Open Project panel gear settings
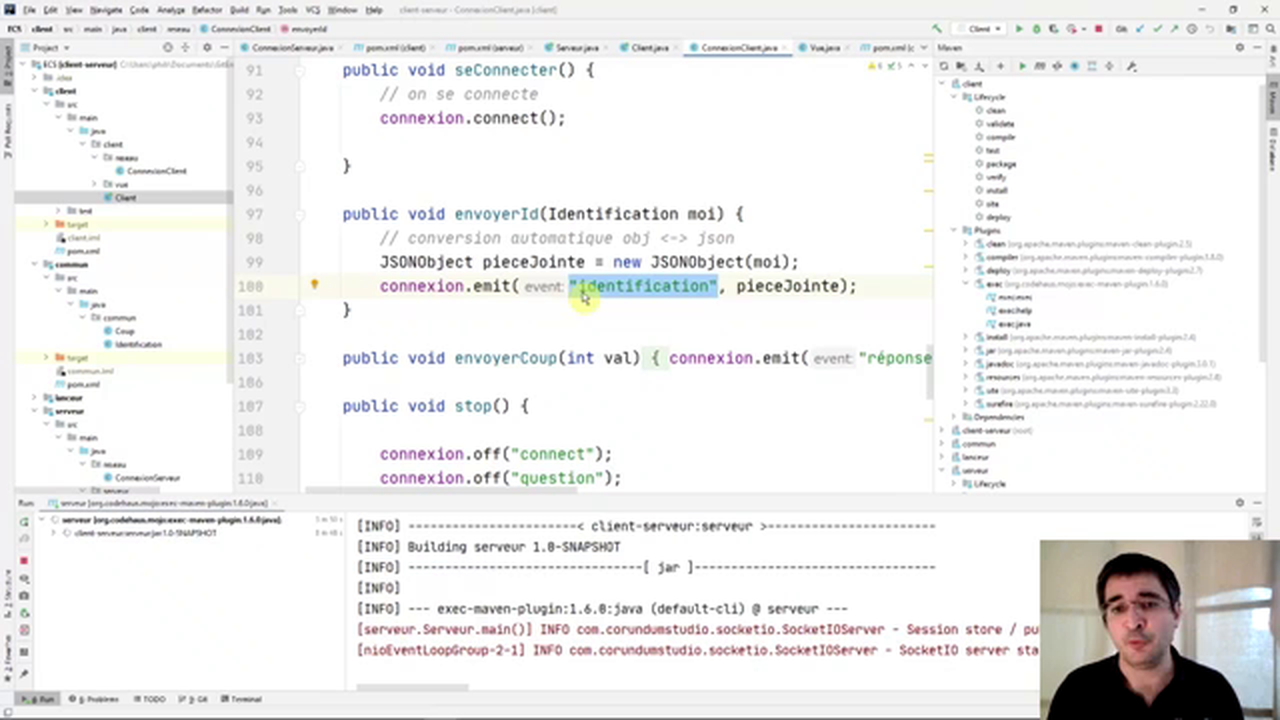This screenshot has height=720, width=1280. [207, 47]
